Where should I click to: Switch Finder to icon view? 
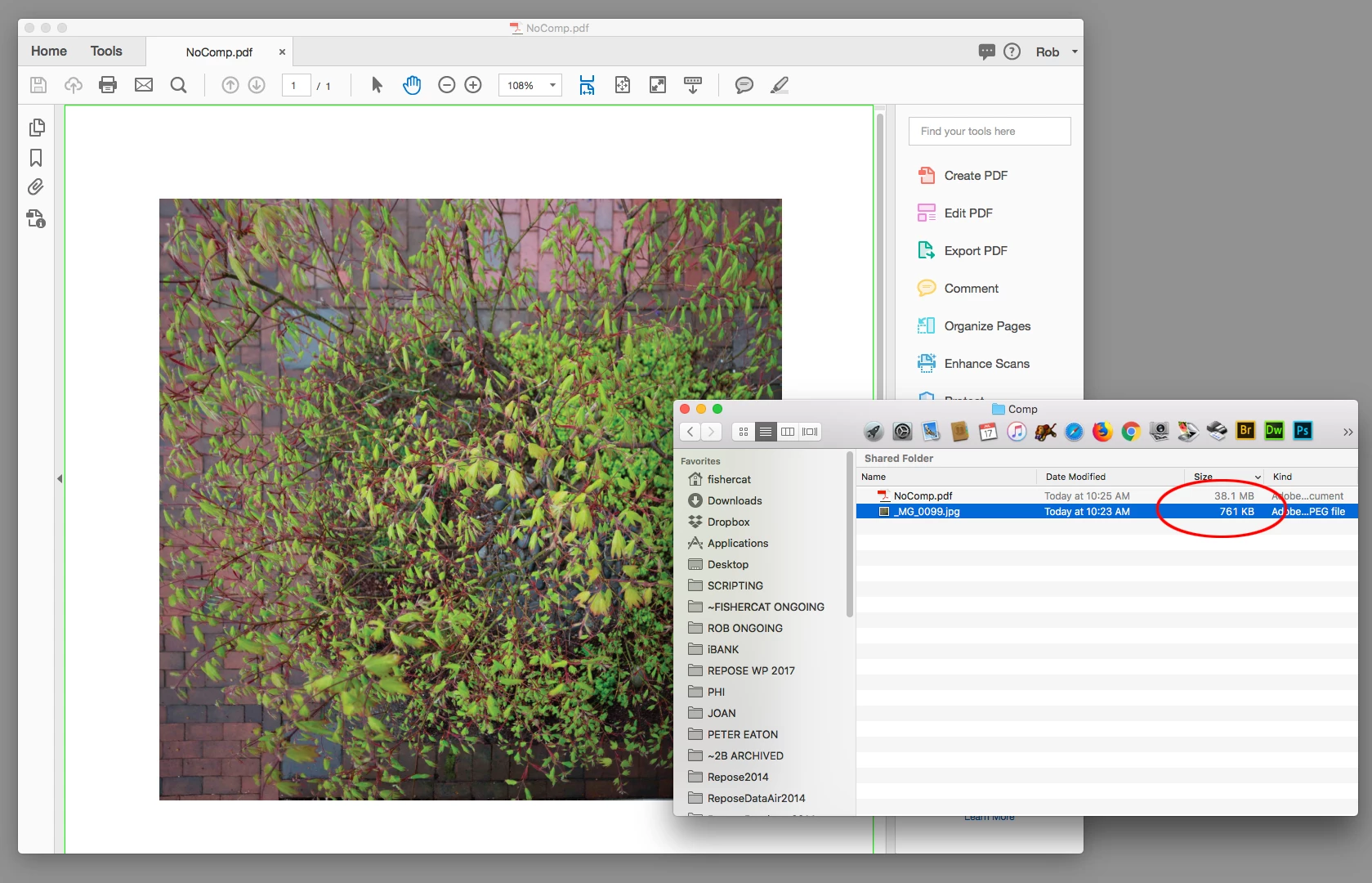pyautogui.click(x=743, y=432)
